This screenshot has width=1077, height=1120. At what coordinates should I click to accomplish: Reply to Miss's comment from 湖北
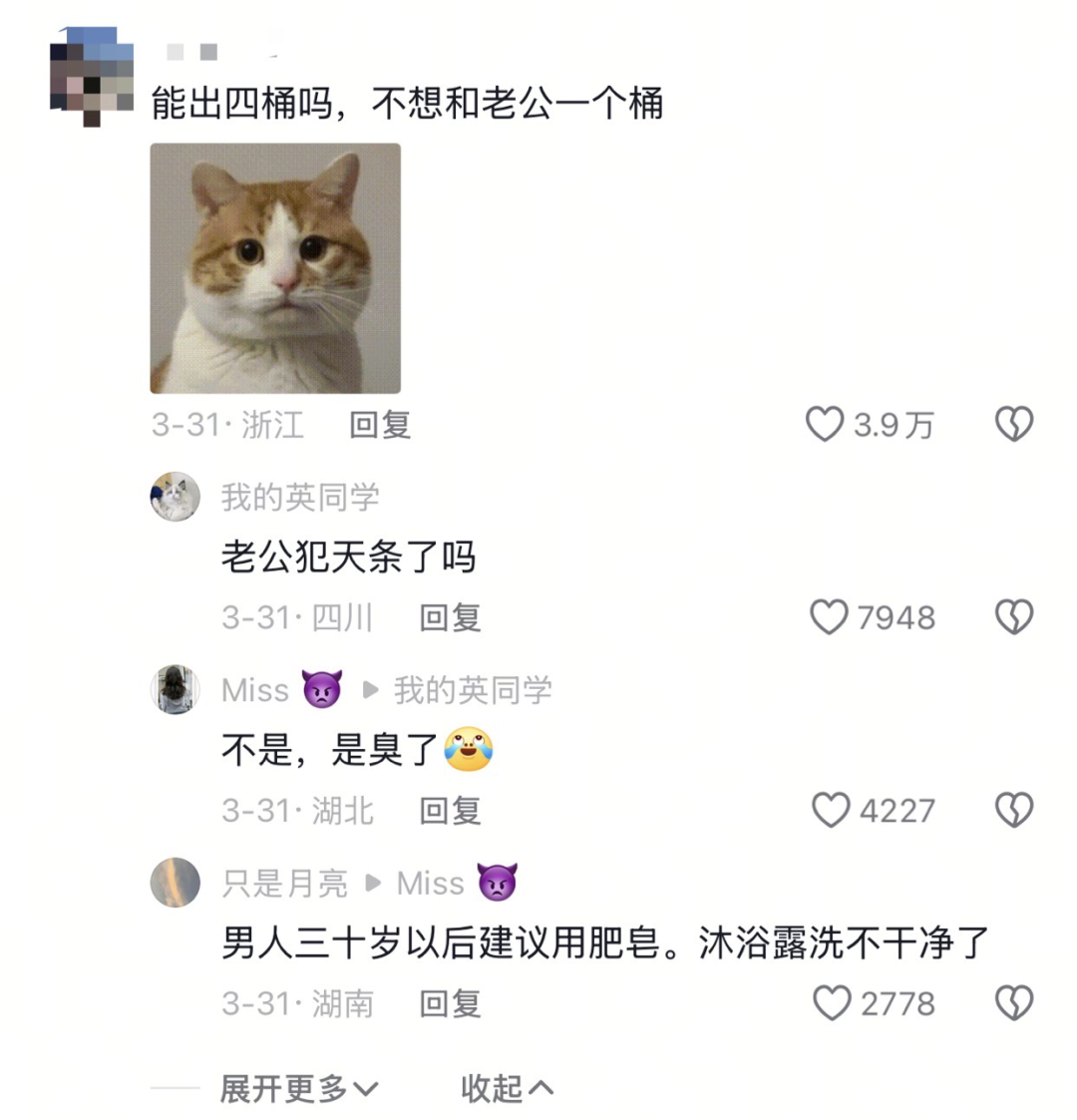[450, 811]
